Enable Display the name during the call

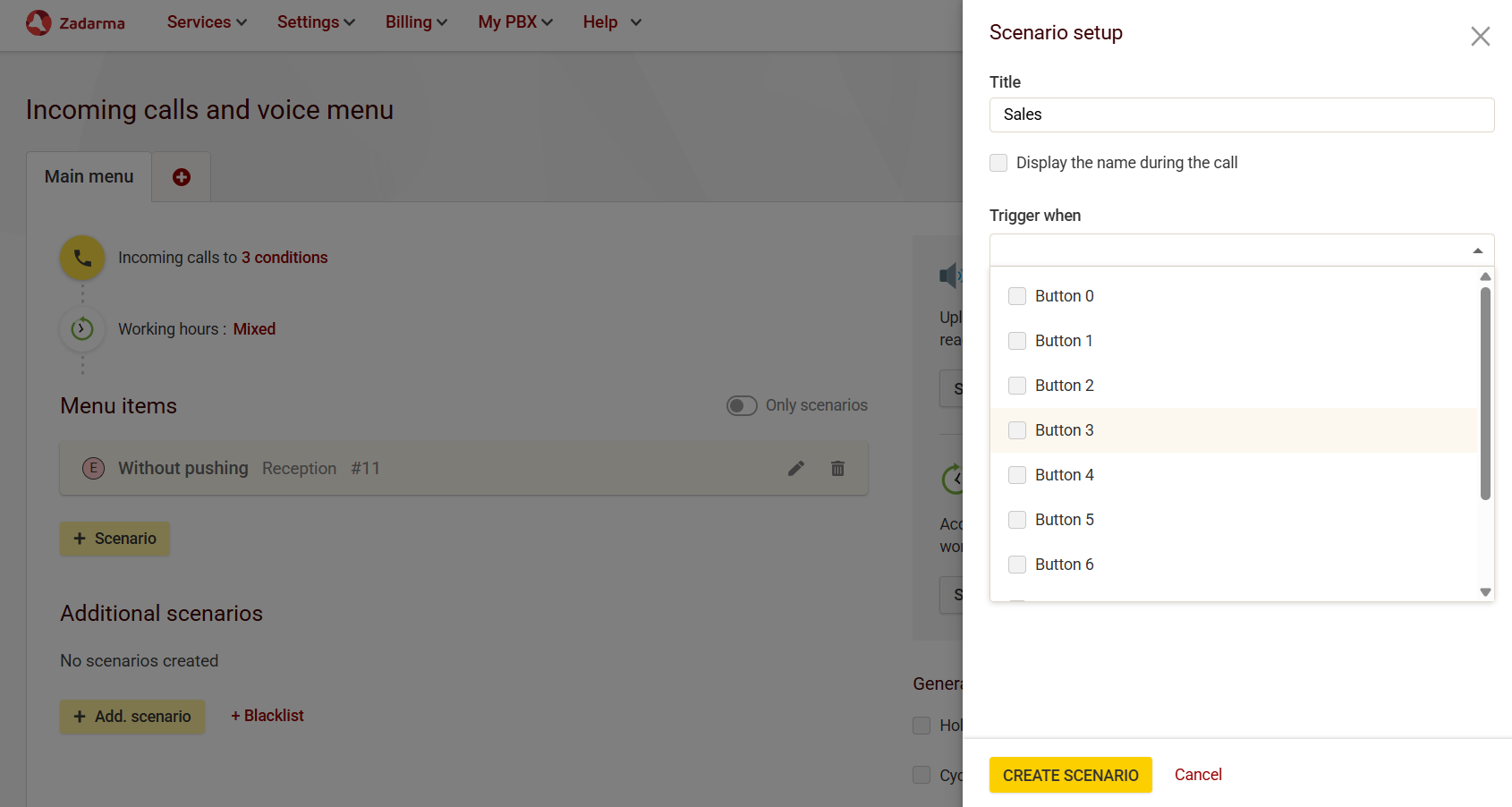[998, 163]
